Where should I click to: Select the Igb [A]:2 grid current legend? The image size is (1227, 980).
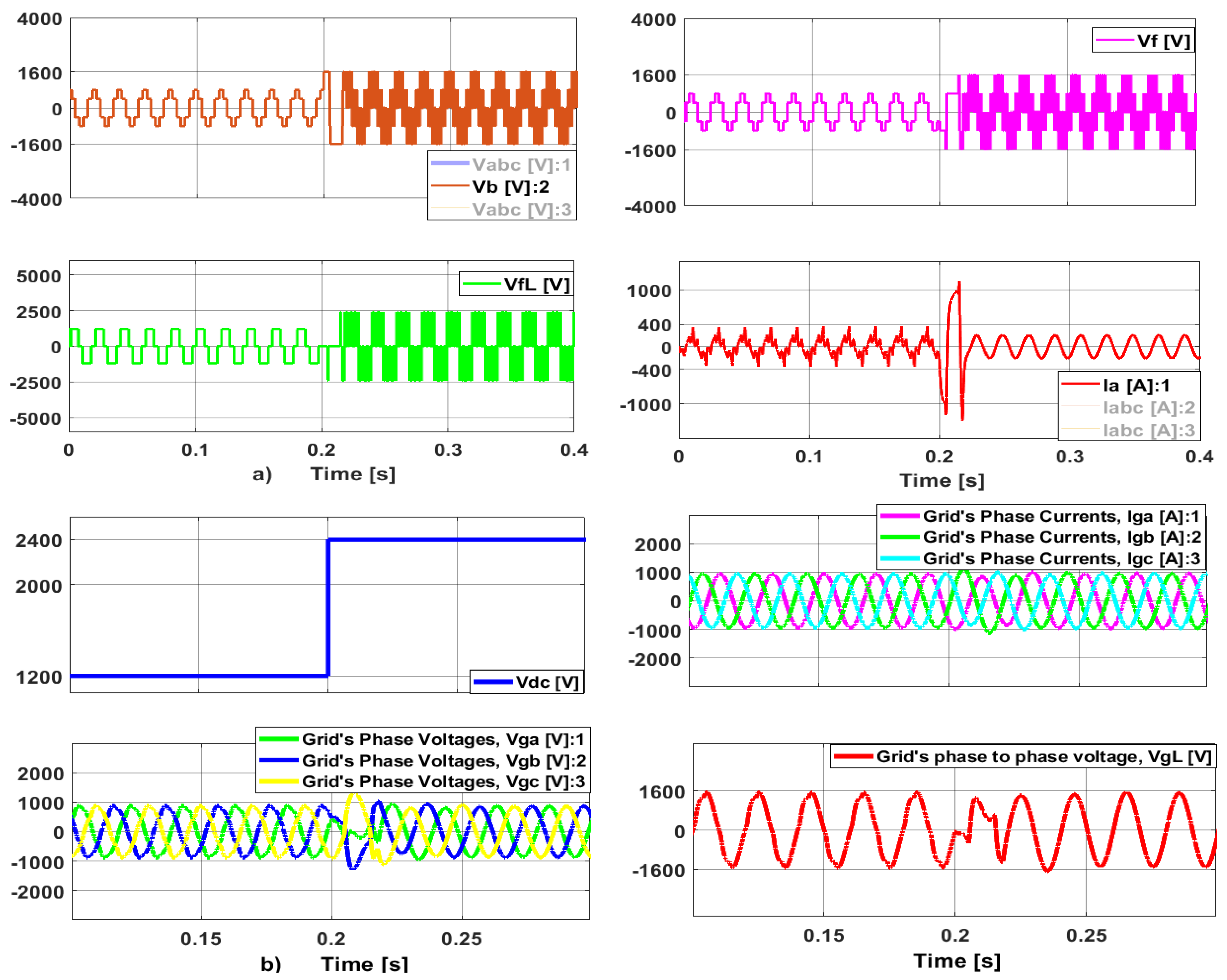click(x=1040, y=537)
